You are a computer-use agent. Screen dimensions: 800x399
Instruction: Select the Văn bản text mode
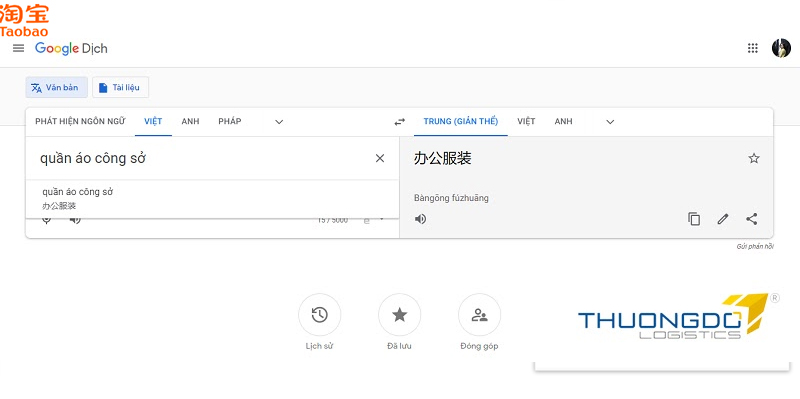(56, 87)
